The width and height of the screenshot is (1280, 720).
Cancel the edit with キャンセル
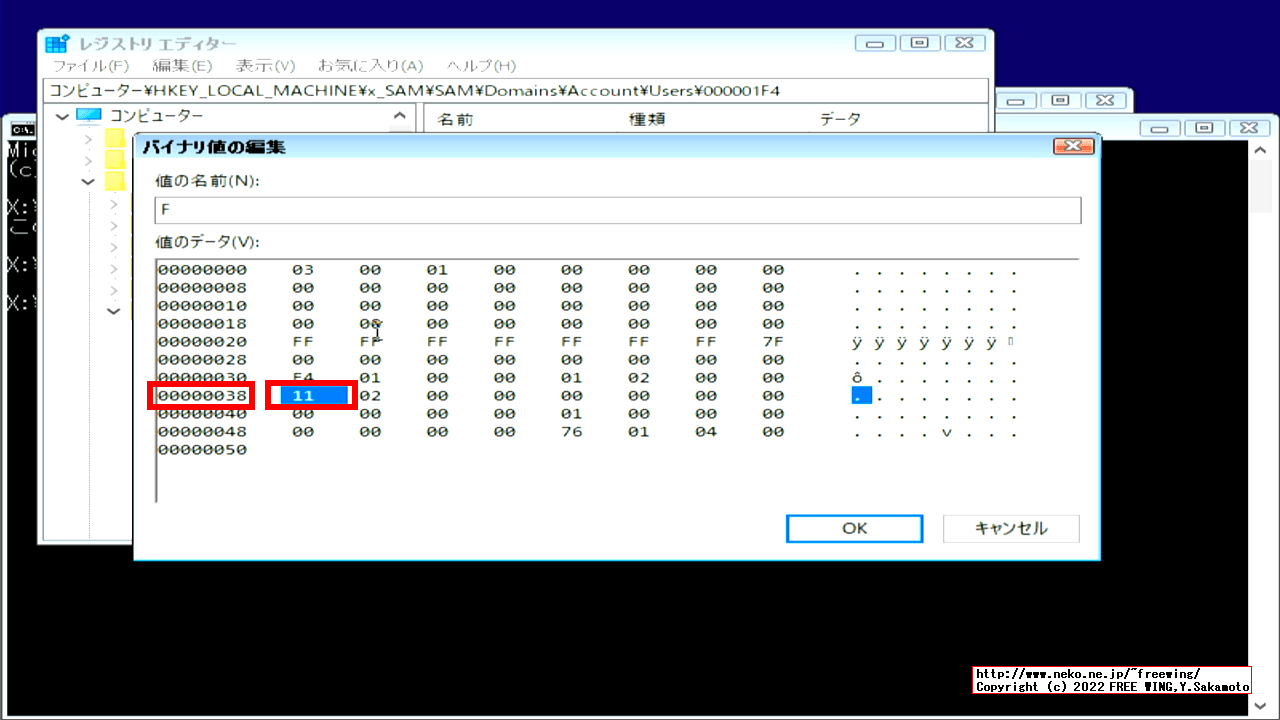click(x=1010, y=528)
